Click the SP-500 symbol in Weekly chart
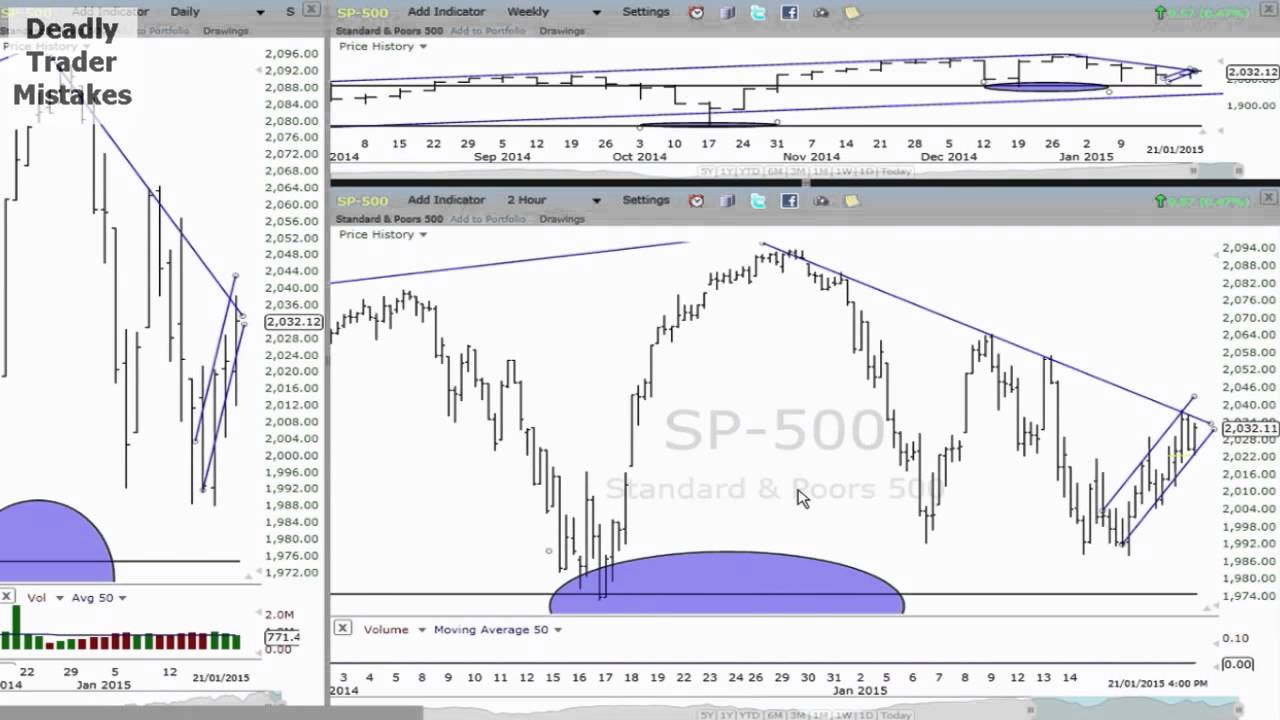The width and height of the screenshot is (1280, 720). 362,12
